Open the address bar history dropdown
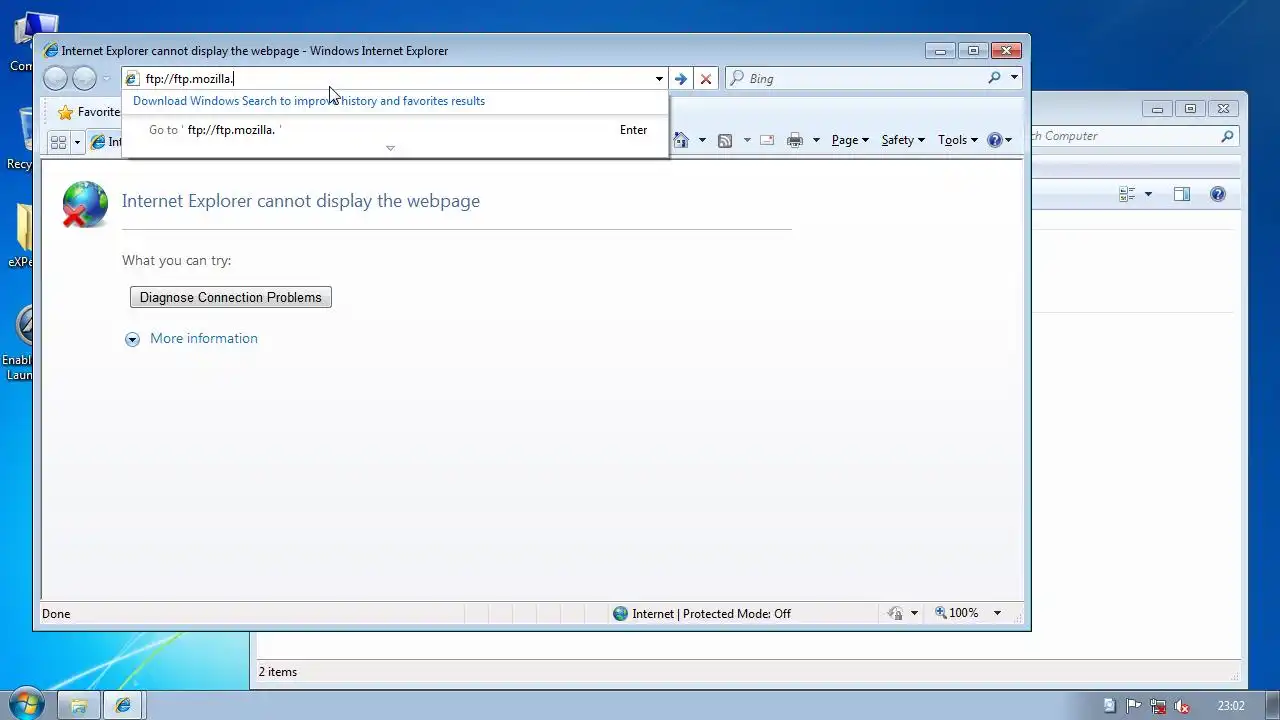1280x720 pixels. pyautogui.click(x=659, y=78)
